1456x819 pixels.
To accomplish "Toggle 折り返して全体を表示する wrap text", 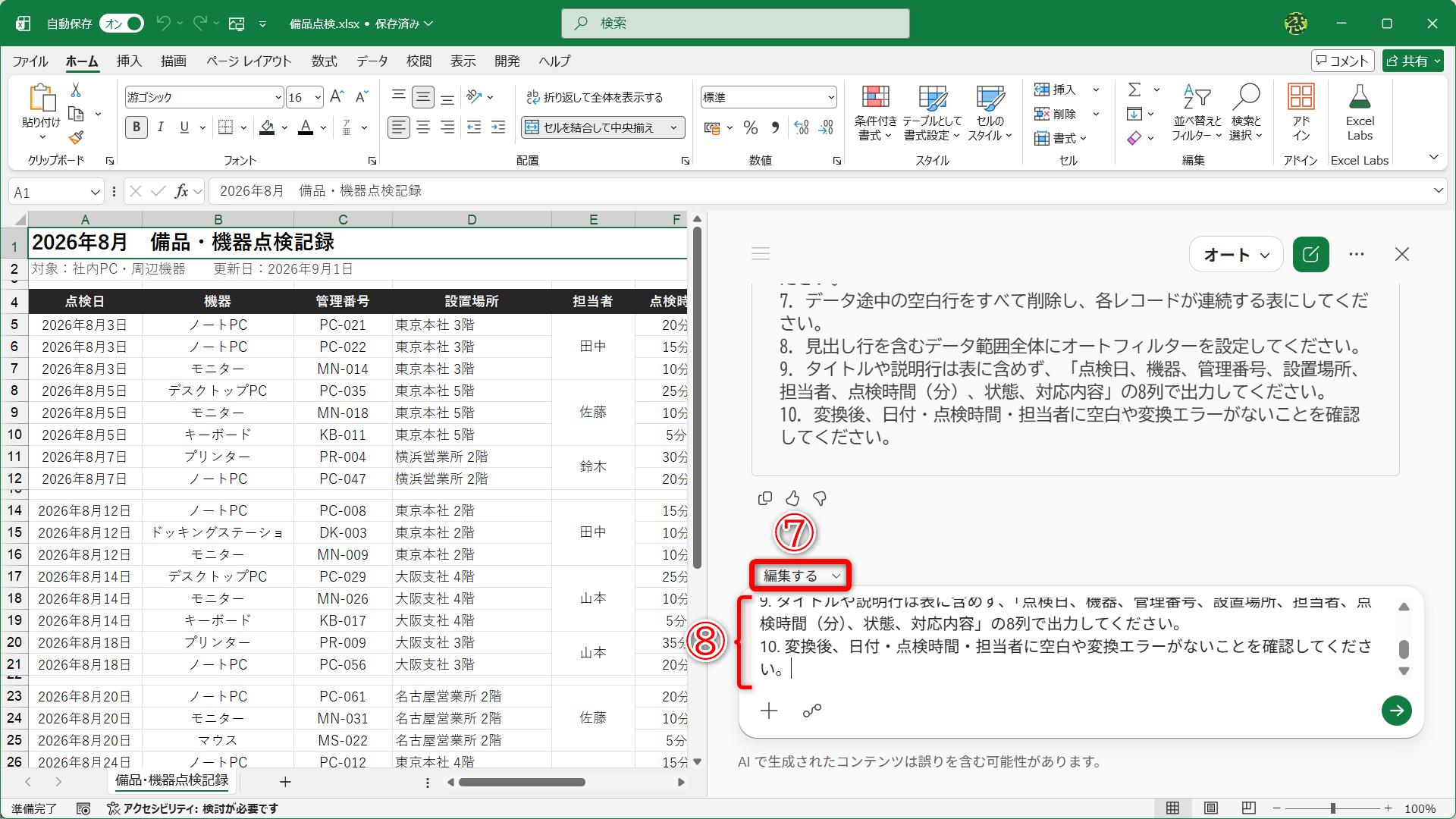I will [x=595, y=97].
